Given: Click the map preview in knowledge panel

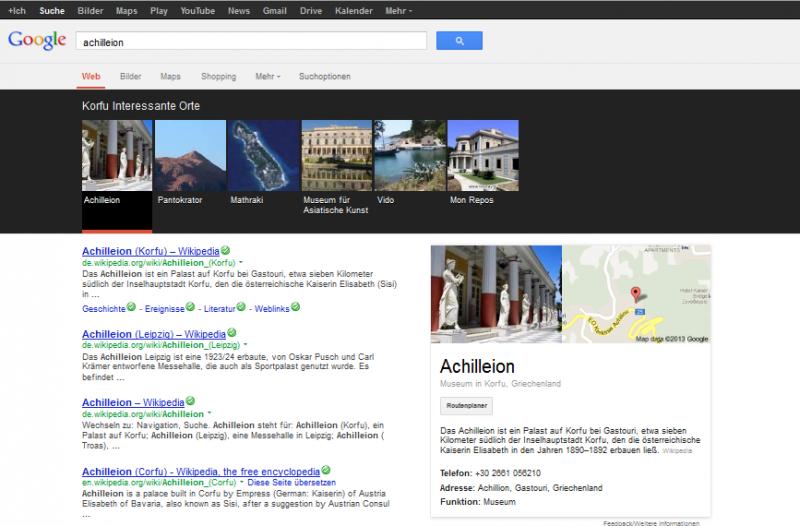Looking at the screenshot, I should 636,294.
